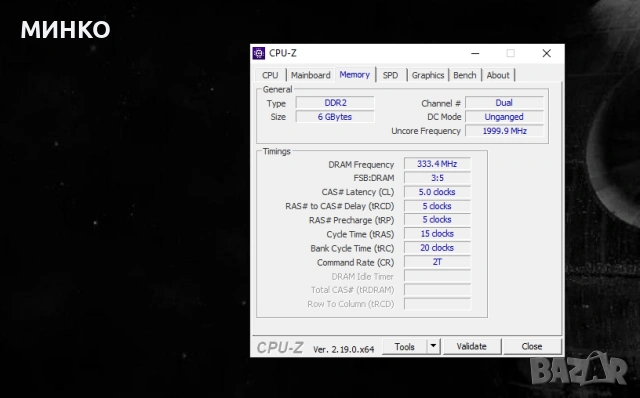Click the empty Row To Column field
Screen dimensions: 640x398
(437, 304)
